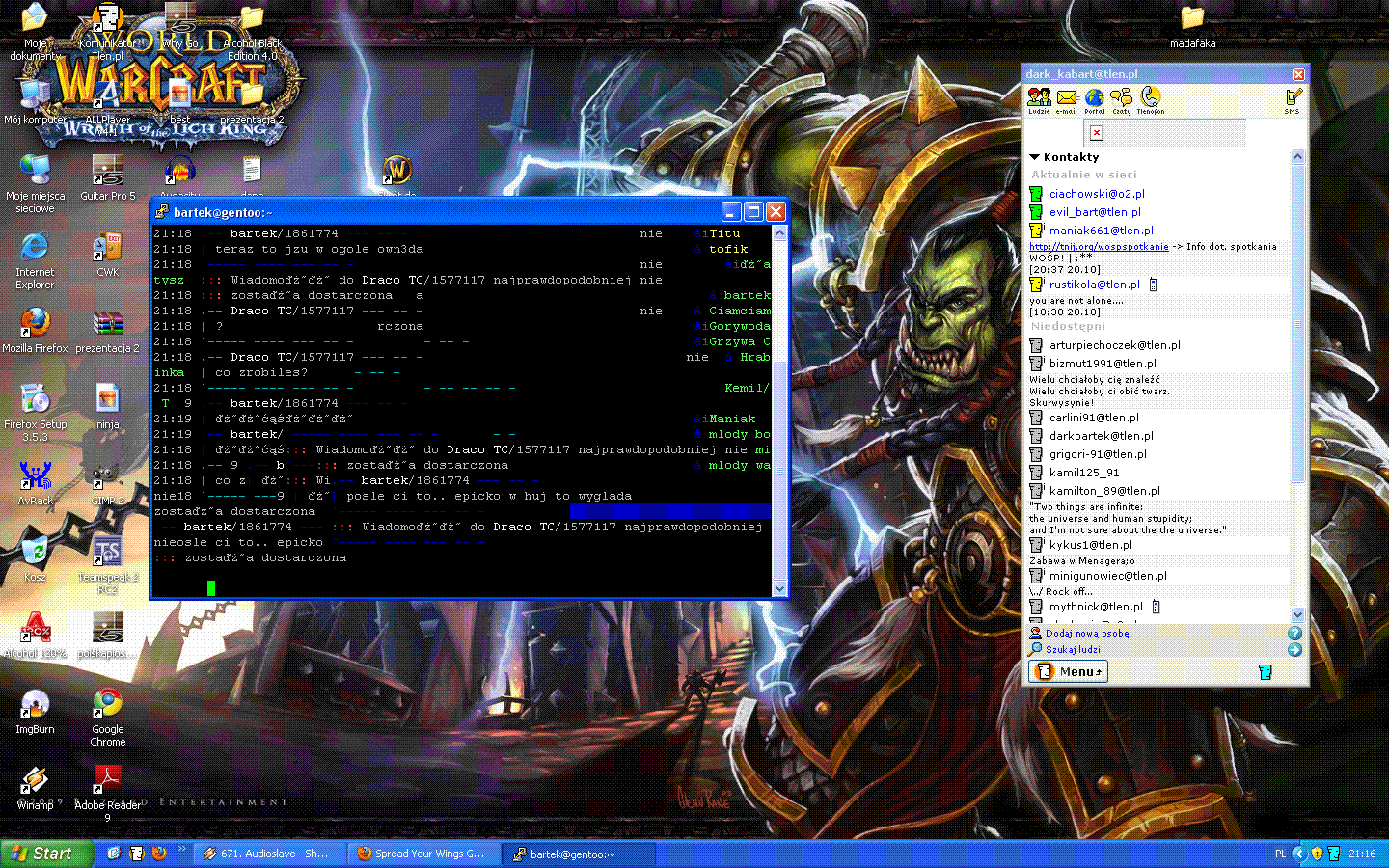The width and height of the screenshot is (1389, 868).
Task: Click the help question mark icon in Tlen
Action: (1294, 634)
